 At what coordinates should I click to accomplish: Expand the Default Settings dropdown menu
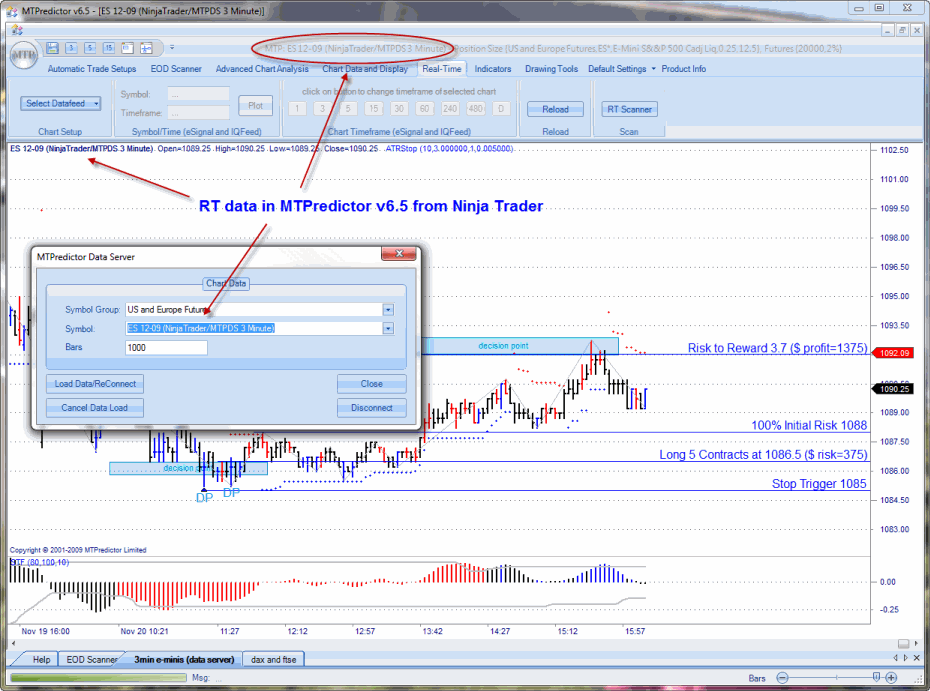pos(622,69)
